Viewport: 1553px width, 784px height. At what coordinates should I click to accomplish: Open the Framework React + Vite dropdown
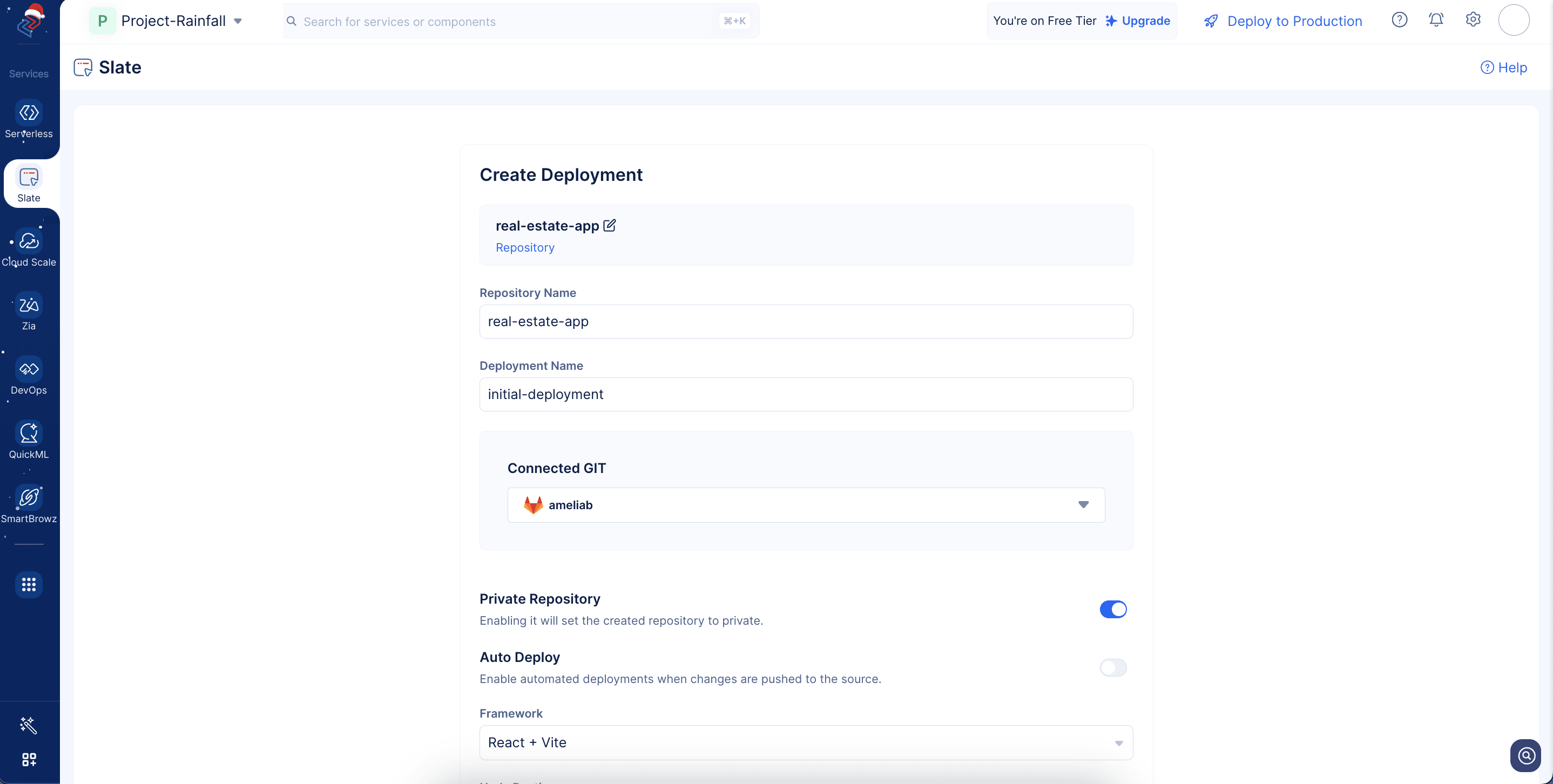coord(806,742)
